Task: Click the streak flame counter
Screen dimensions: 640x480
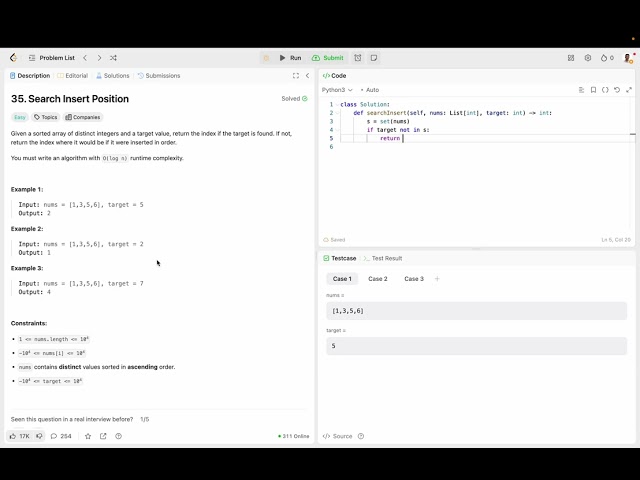Action: [607, 58]
